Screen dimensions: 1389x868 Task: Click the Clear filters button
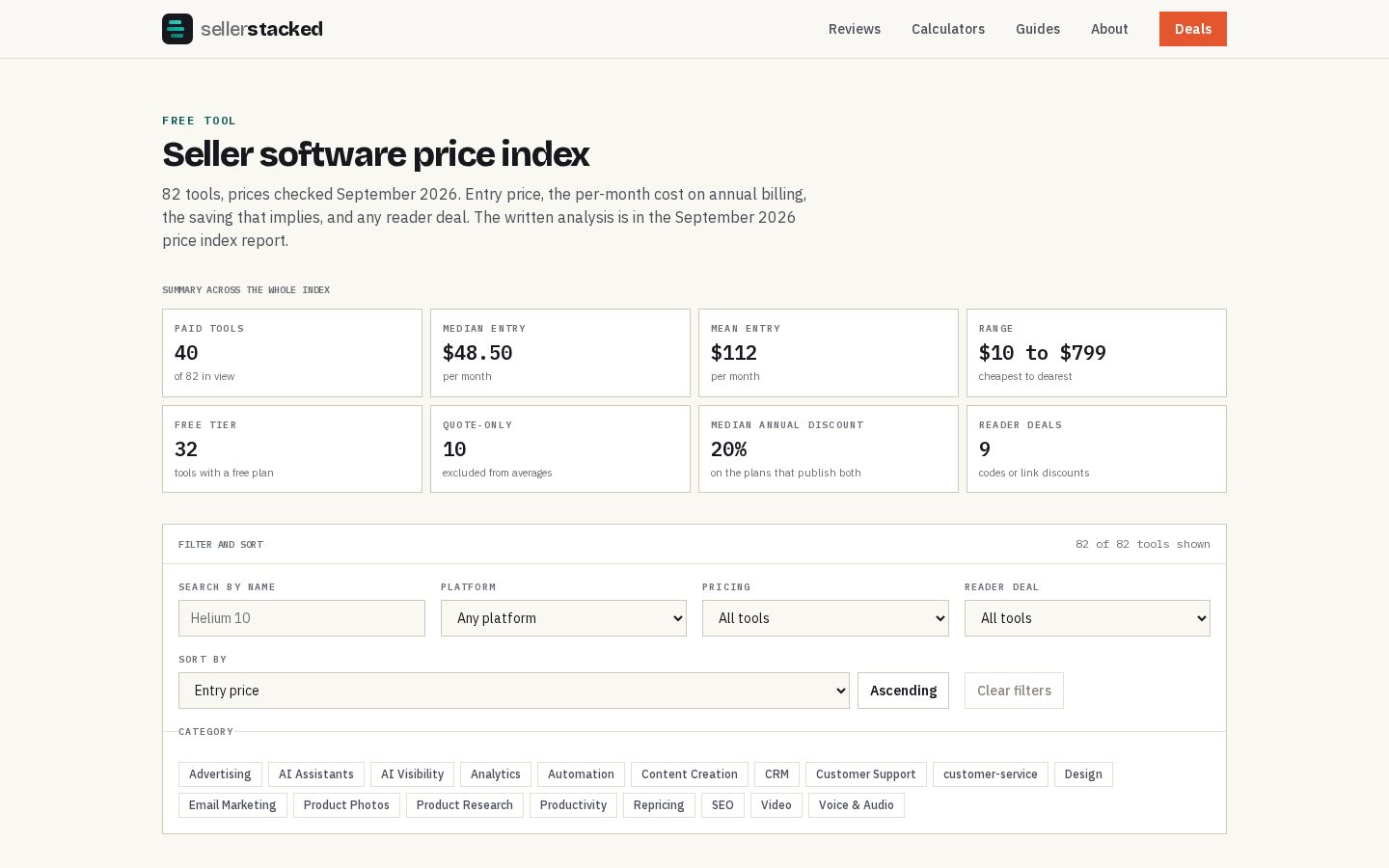click(x=1014, y=691)
